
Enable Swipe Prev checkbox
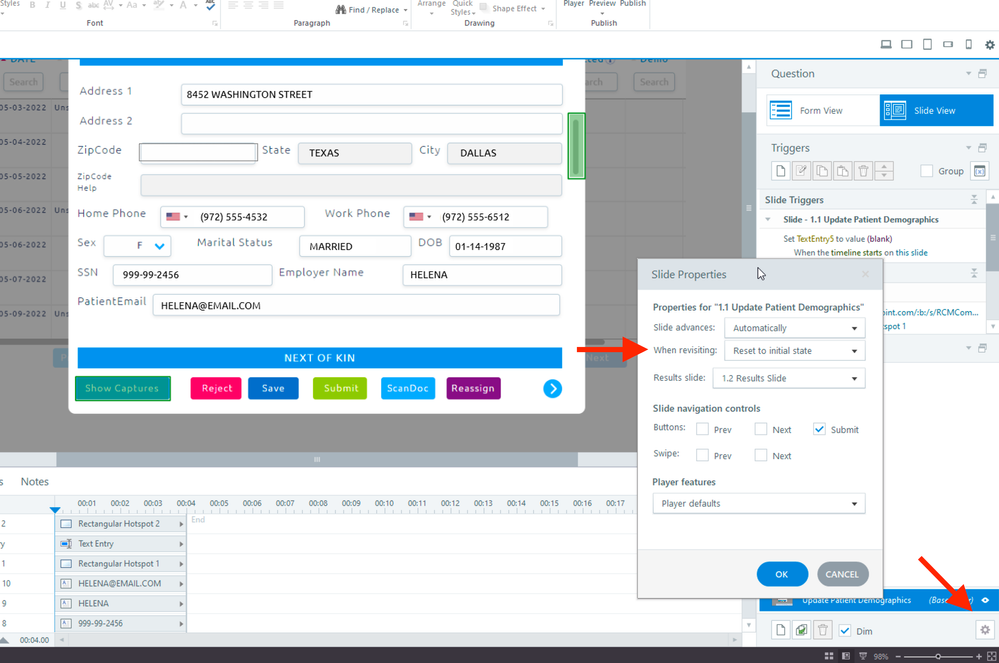(702, 455)
